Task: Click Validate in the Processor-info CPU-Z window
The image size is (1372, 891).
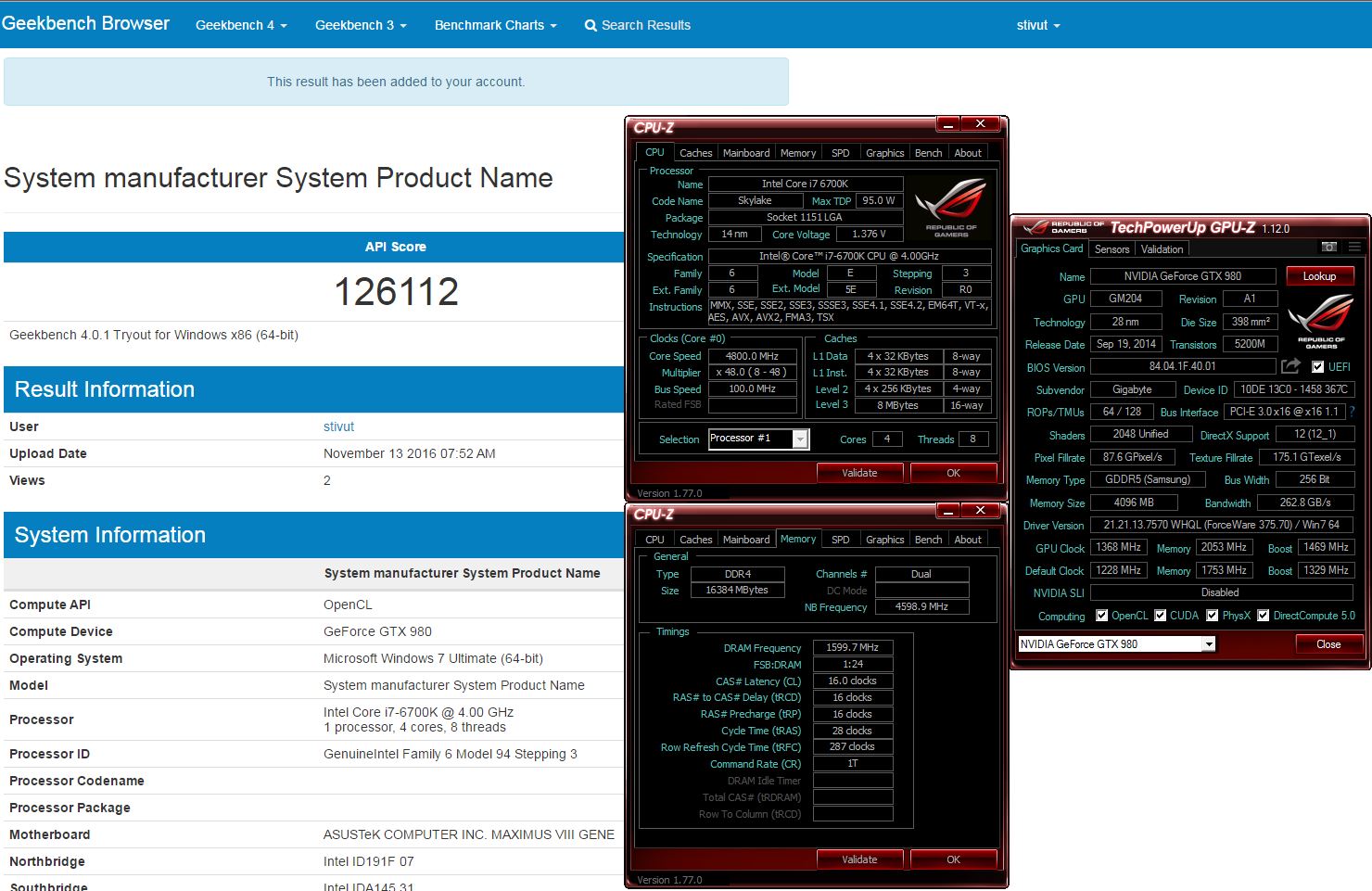Action: (x=859, y=473)
